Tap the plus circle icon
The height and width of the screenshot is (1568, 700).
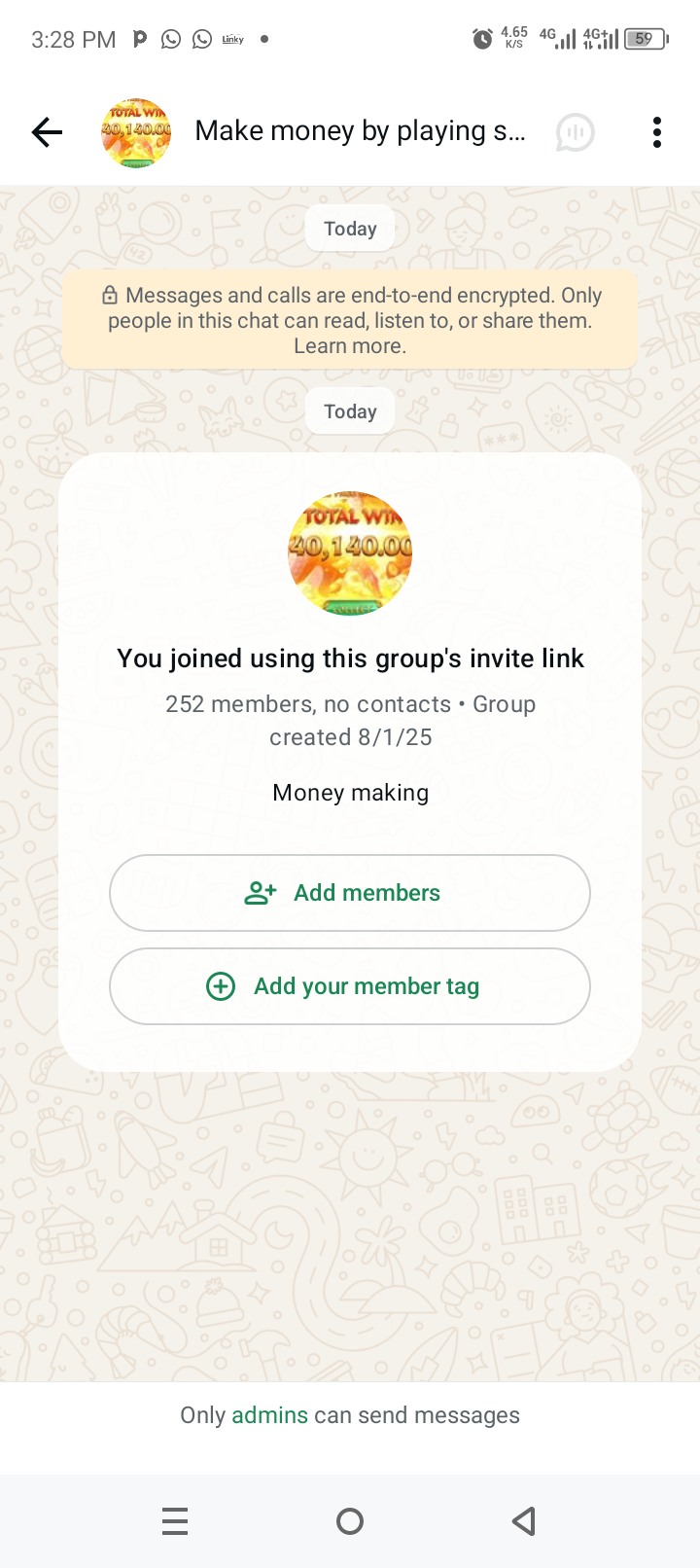click(x=221, y=986)
